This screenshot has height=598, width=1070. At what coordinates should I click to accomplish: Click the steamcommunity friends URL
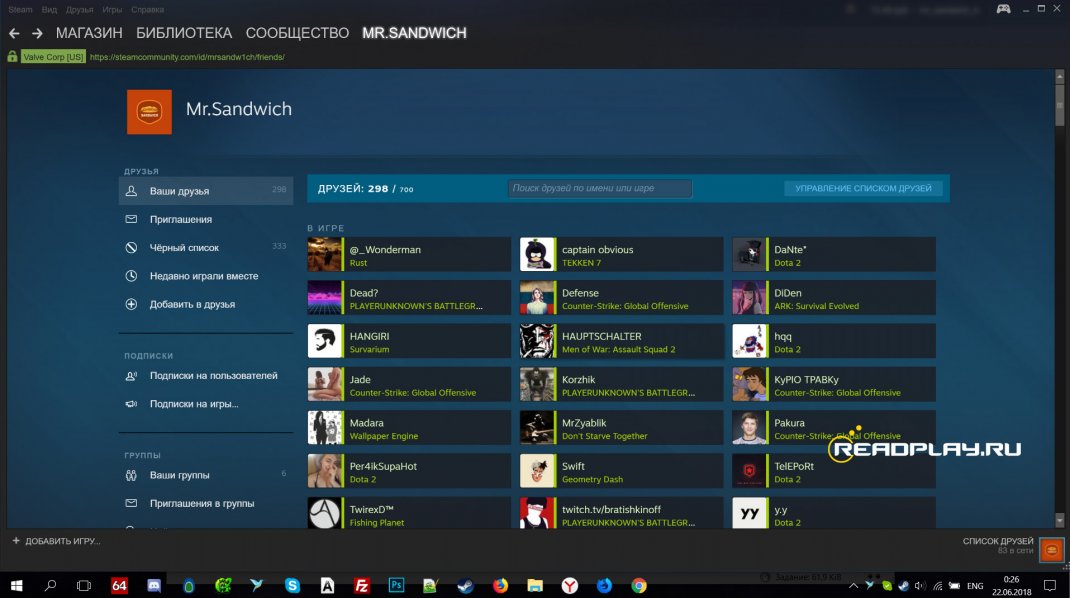pos(187,57)
